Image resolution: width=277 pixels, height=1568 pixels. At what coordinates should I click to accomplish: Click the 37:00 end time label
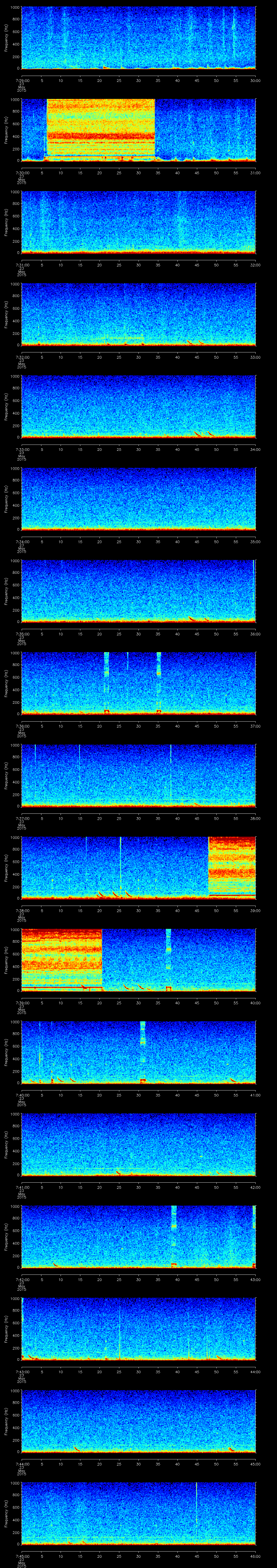(x=256, y=726)
